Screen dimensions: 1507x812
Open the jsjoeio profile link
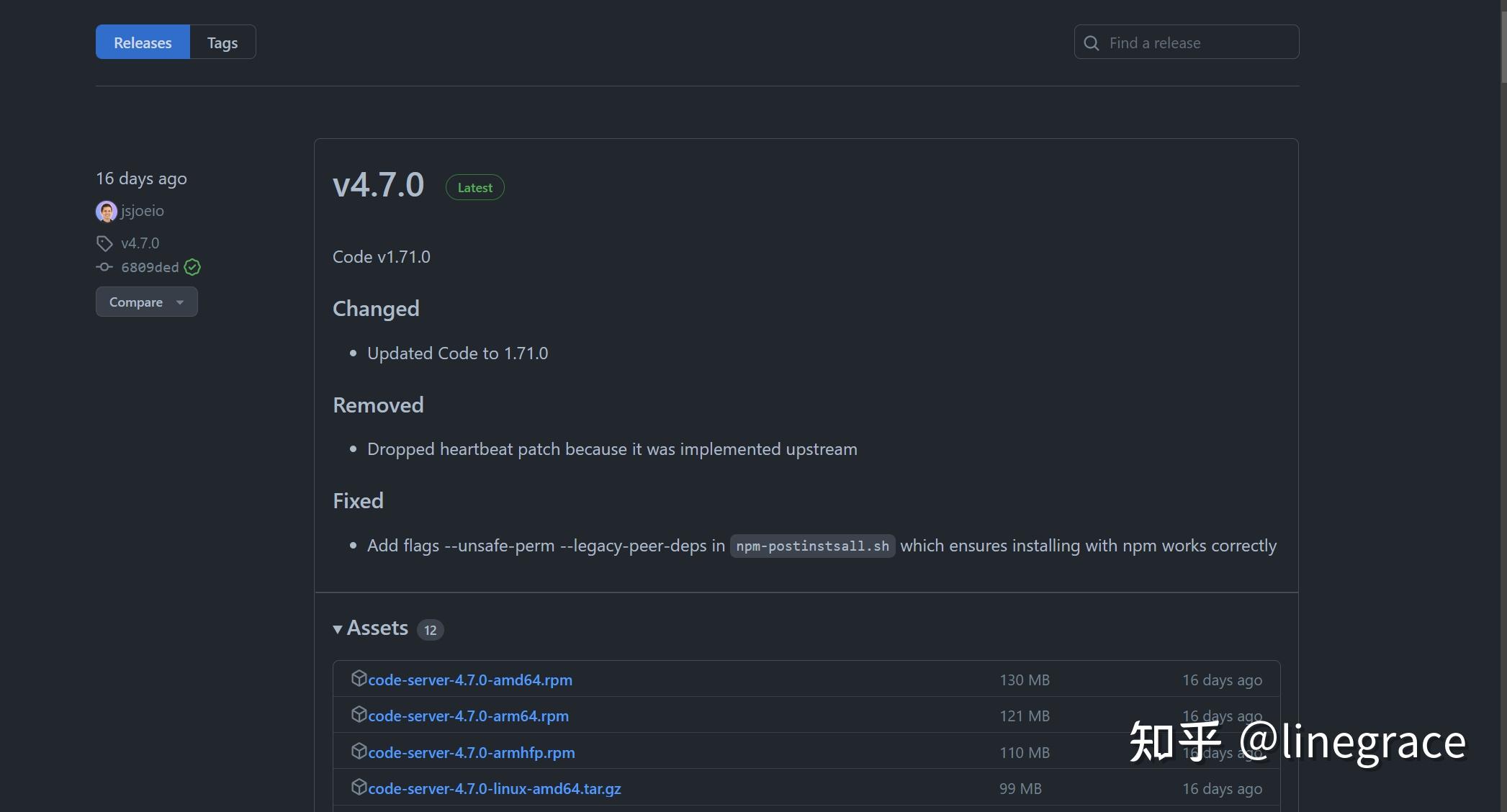coord(142,211)
